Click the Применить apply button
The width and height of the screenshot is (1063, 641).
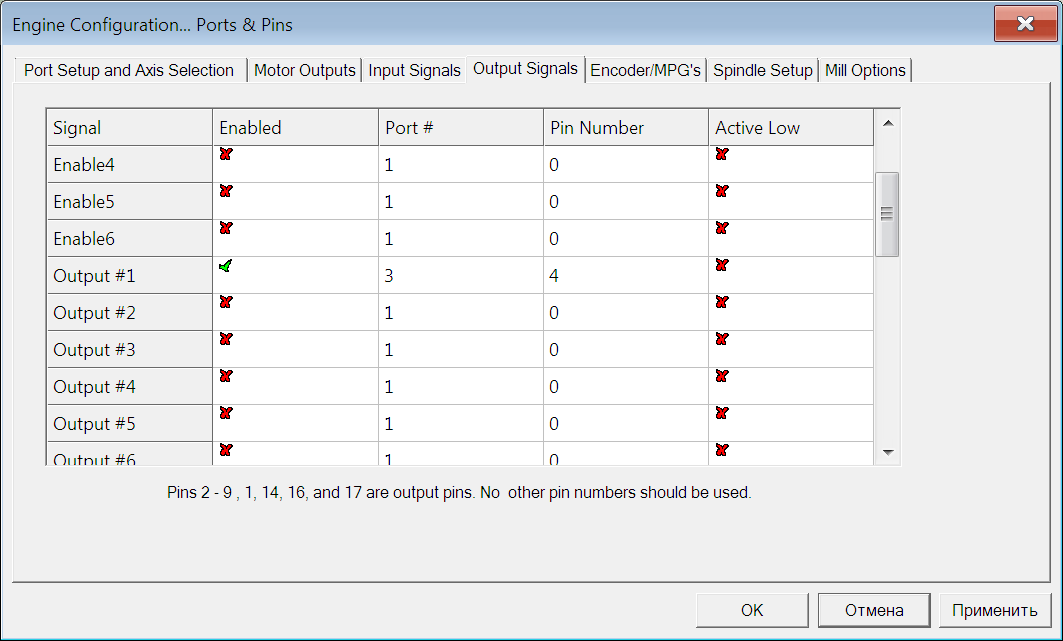(x=994, y=610)
